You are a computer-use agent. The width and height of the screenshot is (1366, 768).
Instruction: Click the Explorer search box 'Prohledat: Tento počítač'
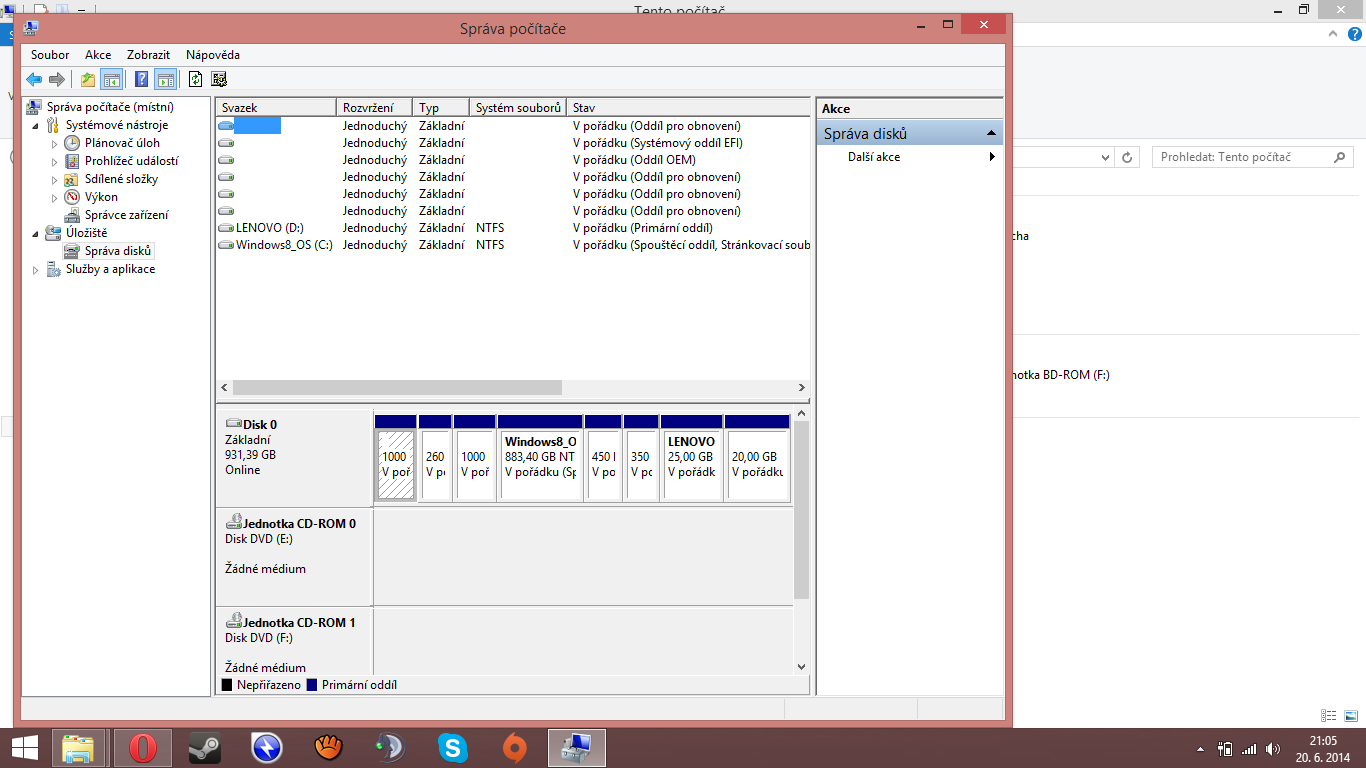1253,157
